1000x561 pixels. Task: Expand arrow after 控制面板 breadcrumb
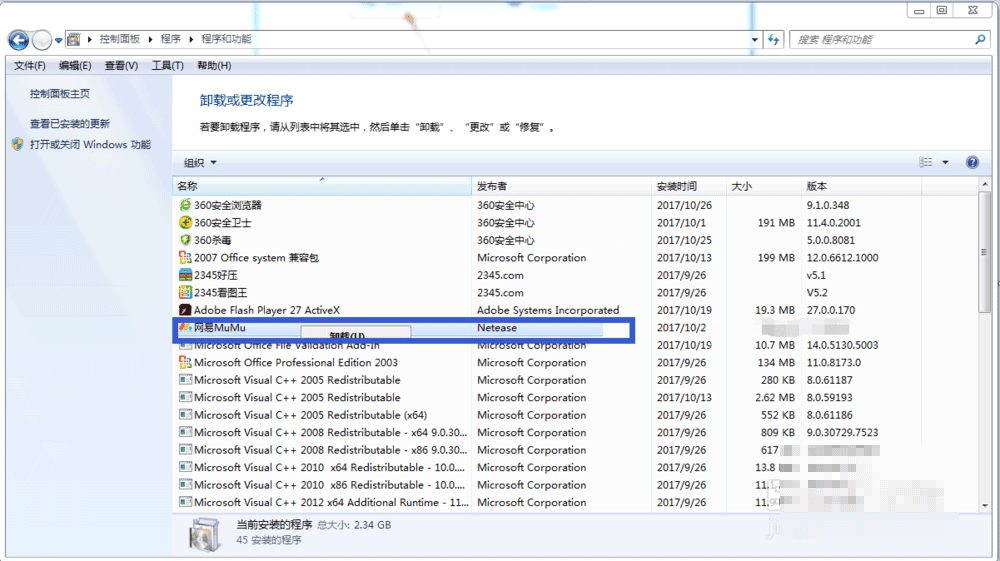pos(151,40)
